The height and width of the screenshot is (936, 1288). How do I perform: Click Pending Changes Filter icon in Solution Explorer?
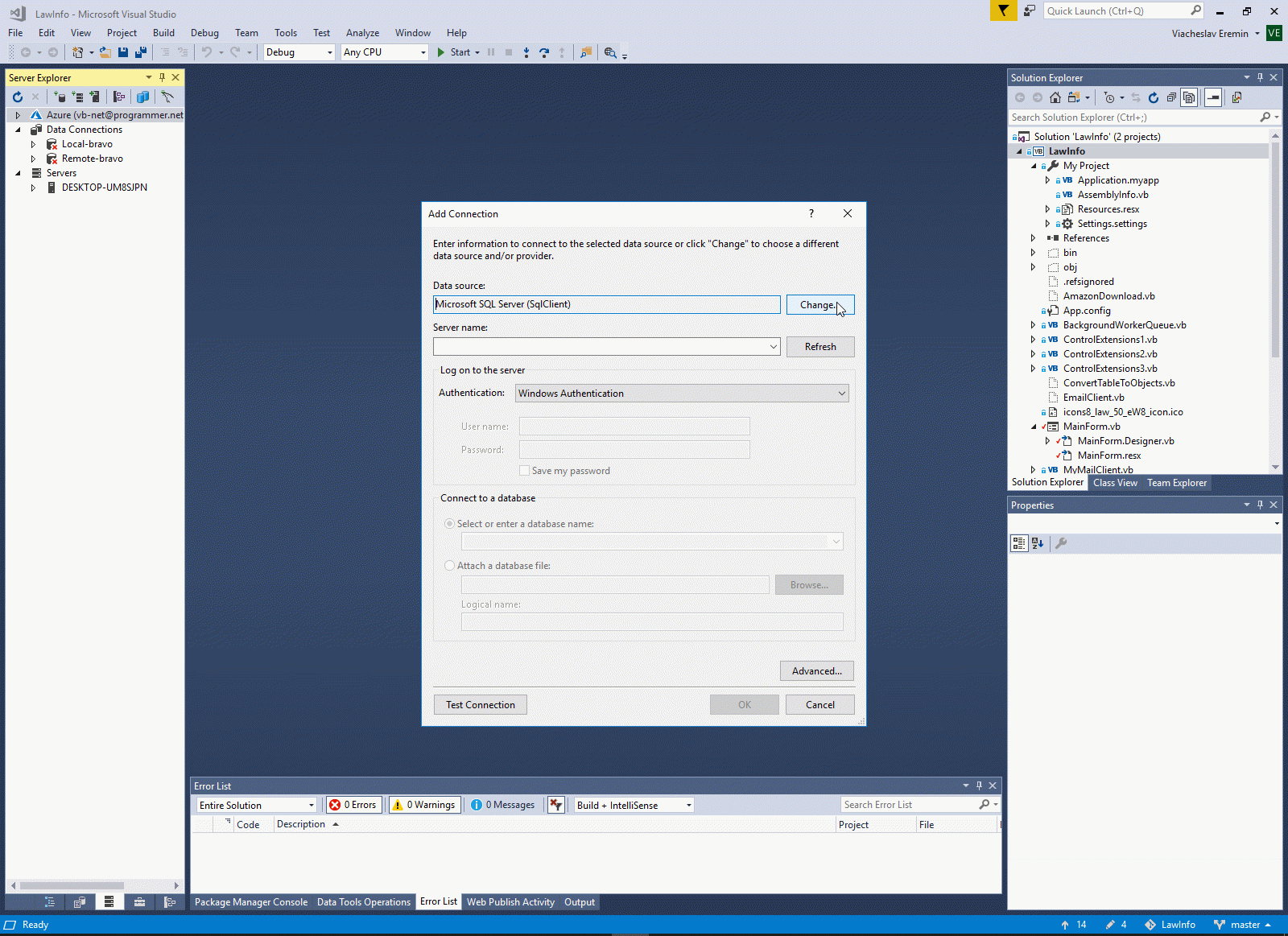[x=1109, y=97]
